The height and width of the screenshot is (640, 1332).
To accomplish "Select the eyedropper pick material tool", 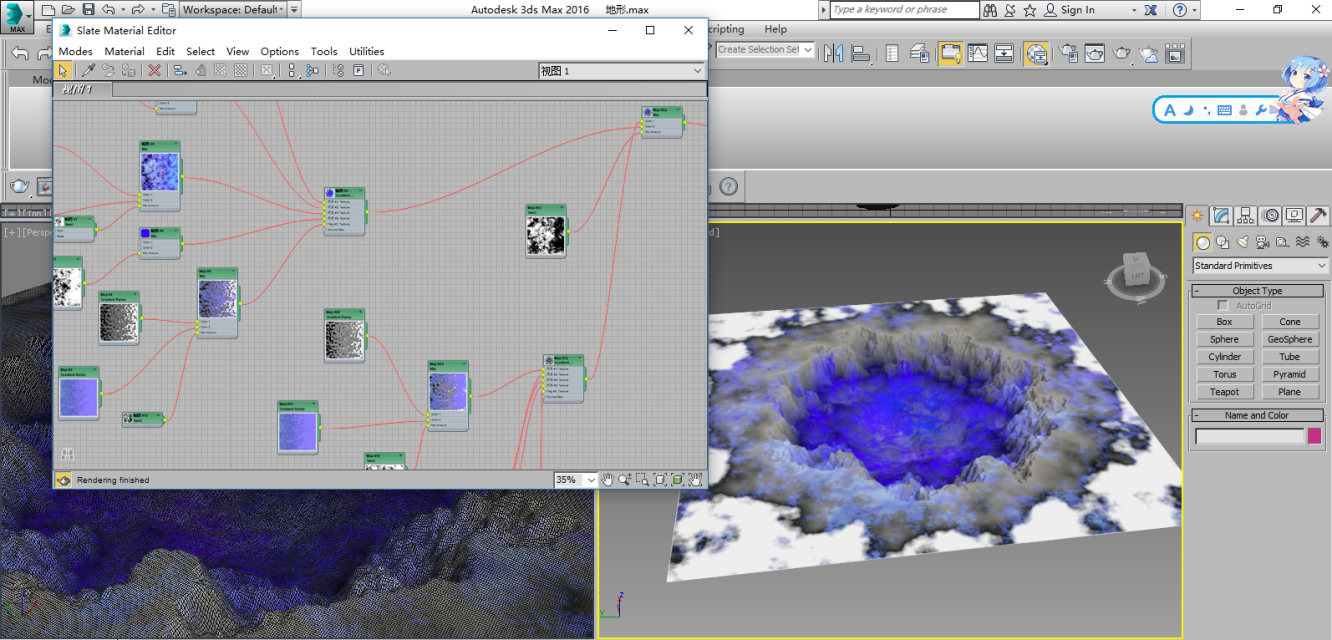I will pos(87,70).
